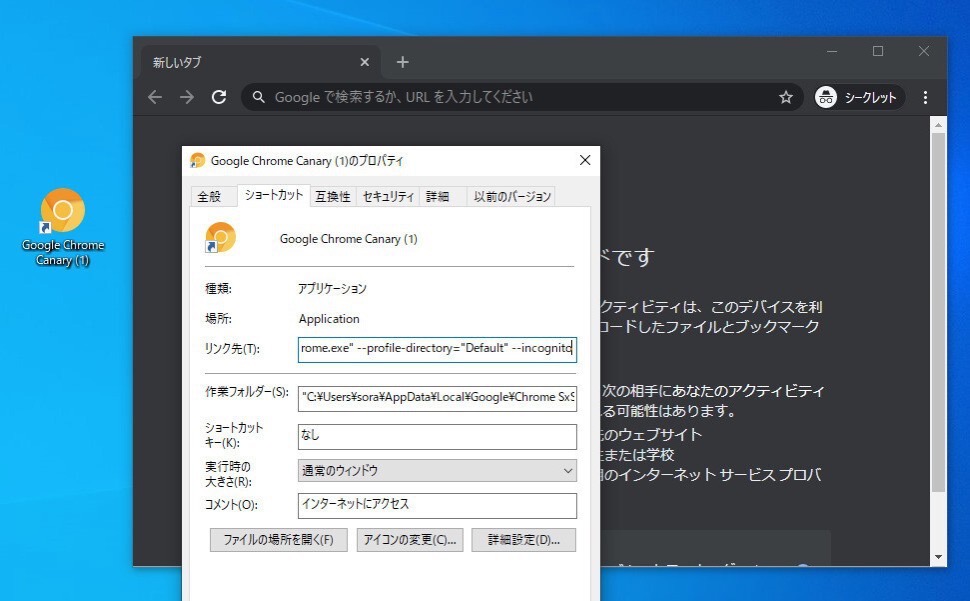Click the アイコンの変更 button
970x601 pixels.
410,540
